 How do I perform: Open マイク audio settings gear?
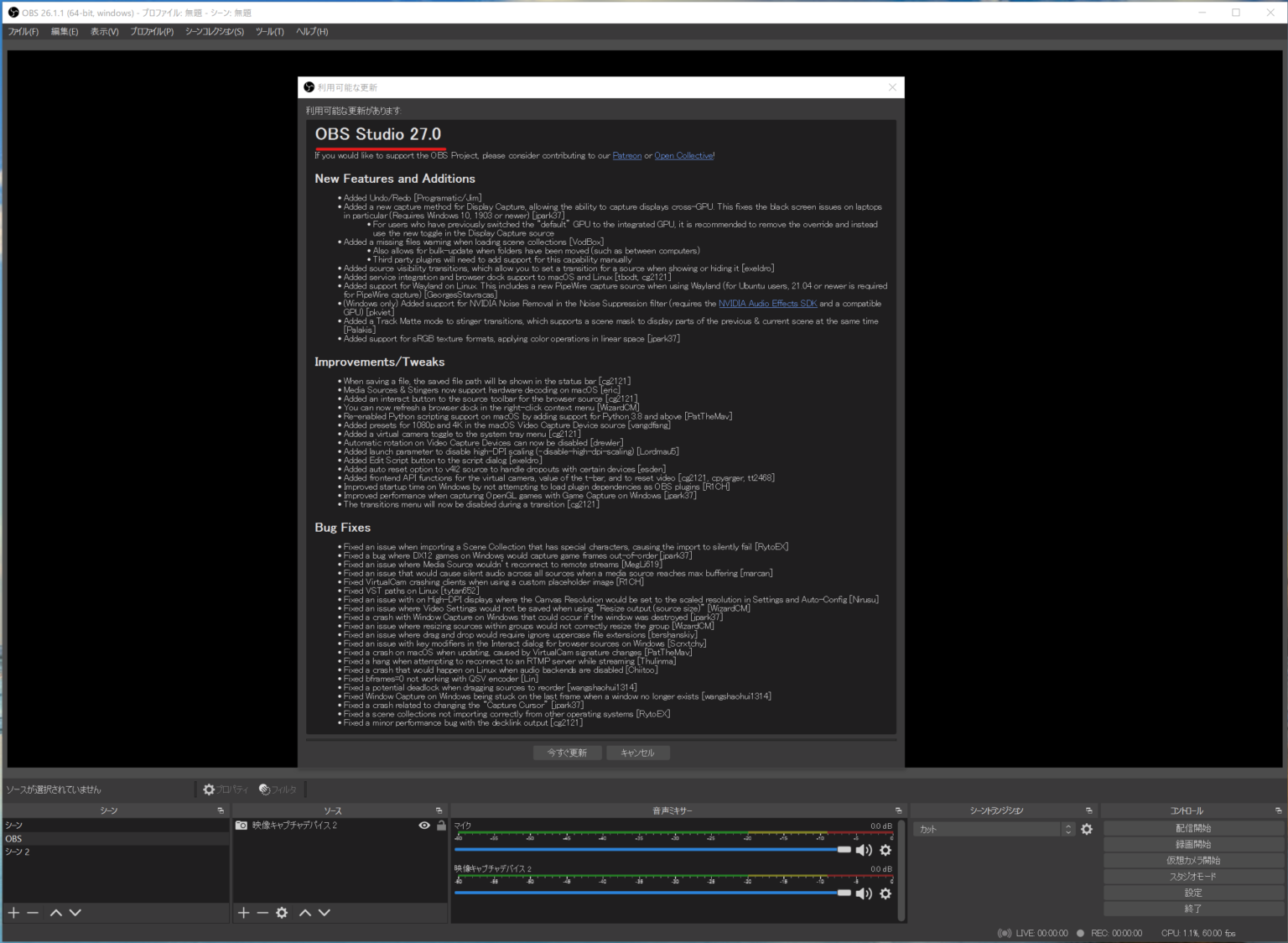click(x=885, y=850)
